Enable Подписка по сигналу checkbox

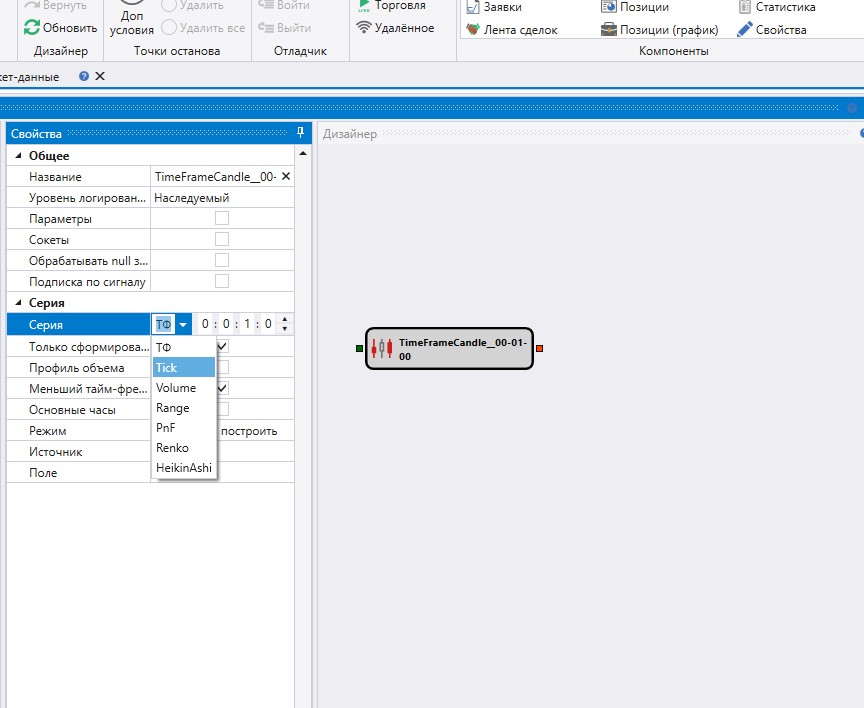[222, 281]
